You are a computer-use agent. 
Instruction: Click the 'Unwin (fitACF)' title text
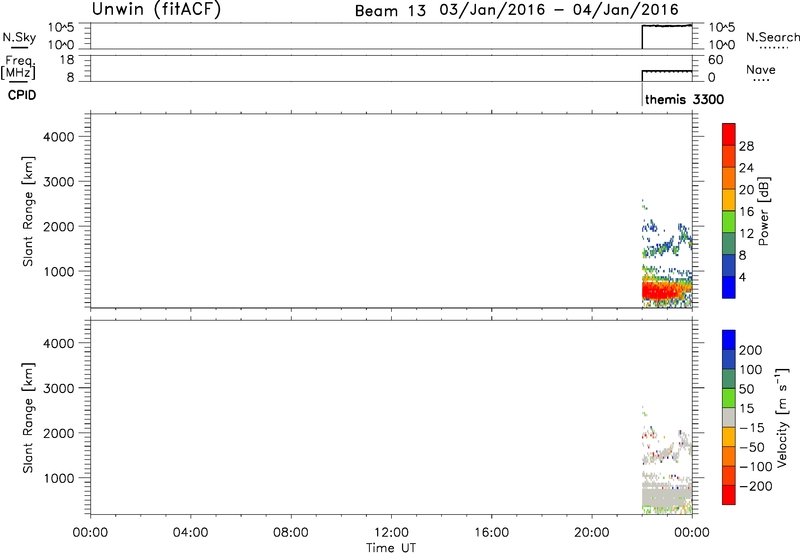click(x=156, y=9)
